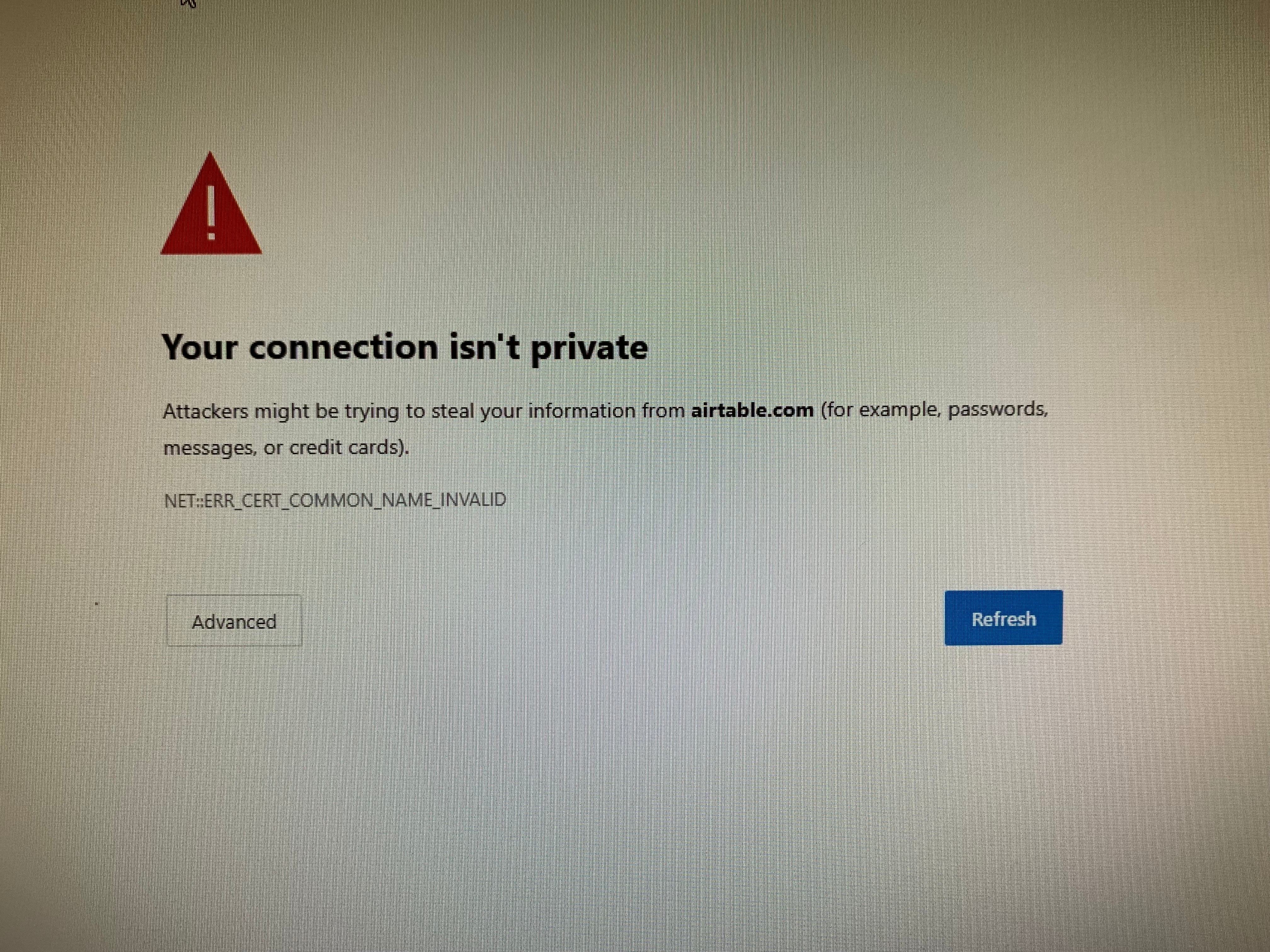This screenshot has width=1270, height=952.
Task: Click the word "private" in the heading
Action: coord(589,349)
